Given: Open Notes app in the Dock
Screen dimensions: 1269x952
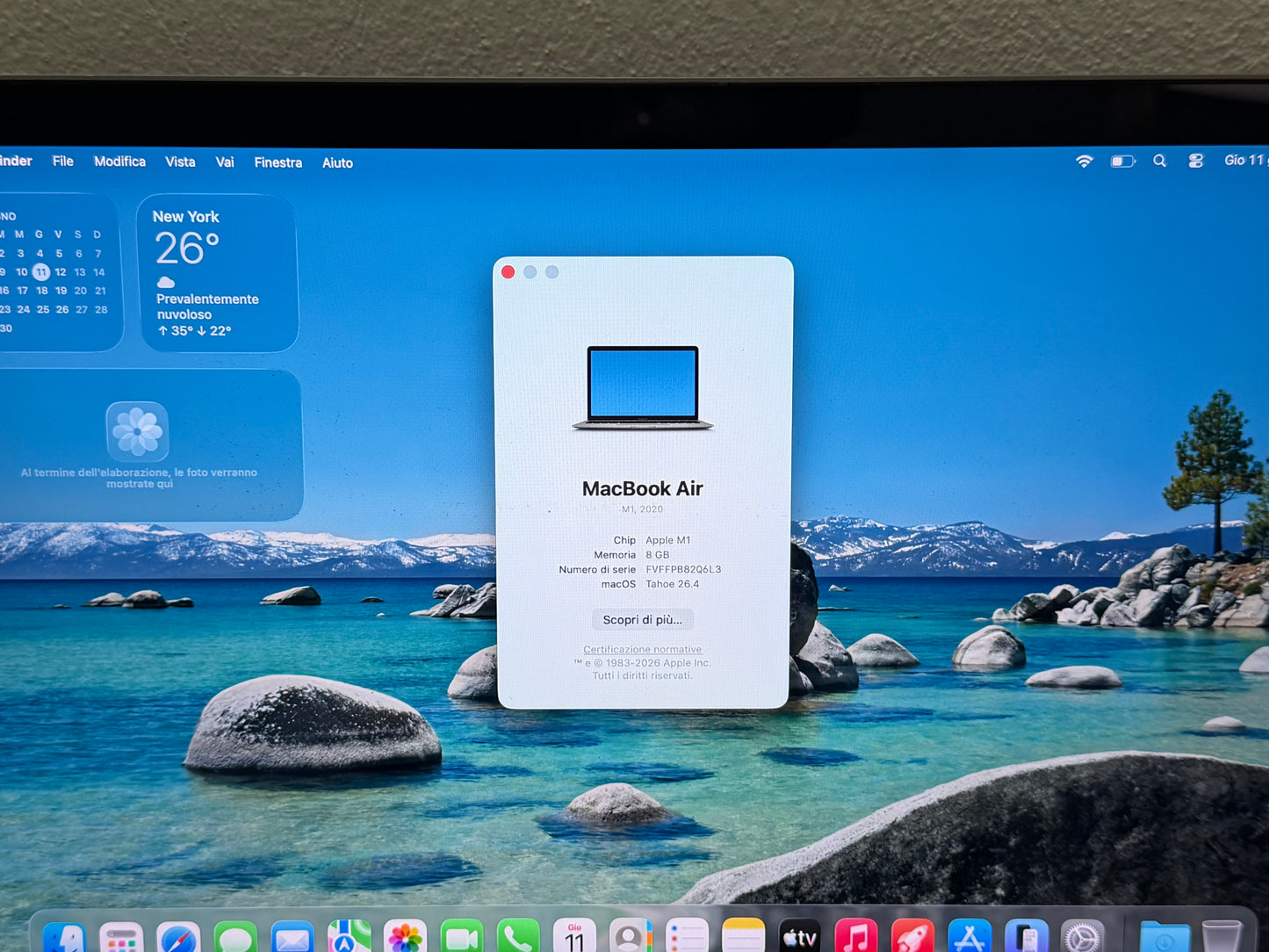Looking at the screenshot, I should (x=744, y=937).
